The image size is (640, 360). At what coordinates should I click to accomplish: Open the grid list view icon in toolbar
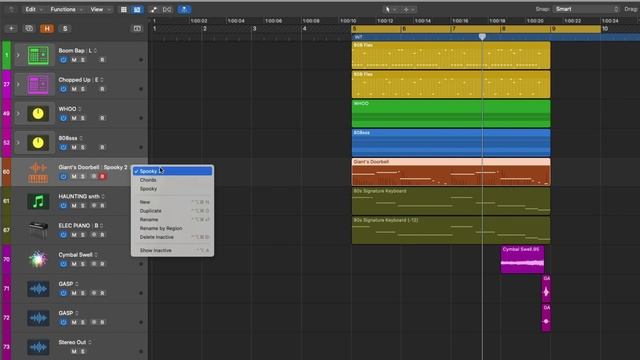(124, 9)
